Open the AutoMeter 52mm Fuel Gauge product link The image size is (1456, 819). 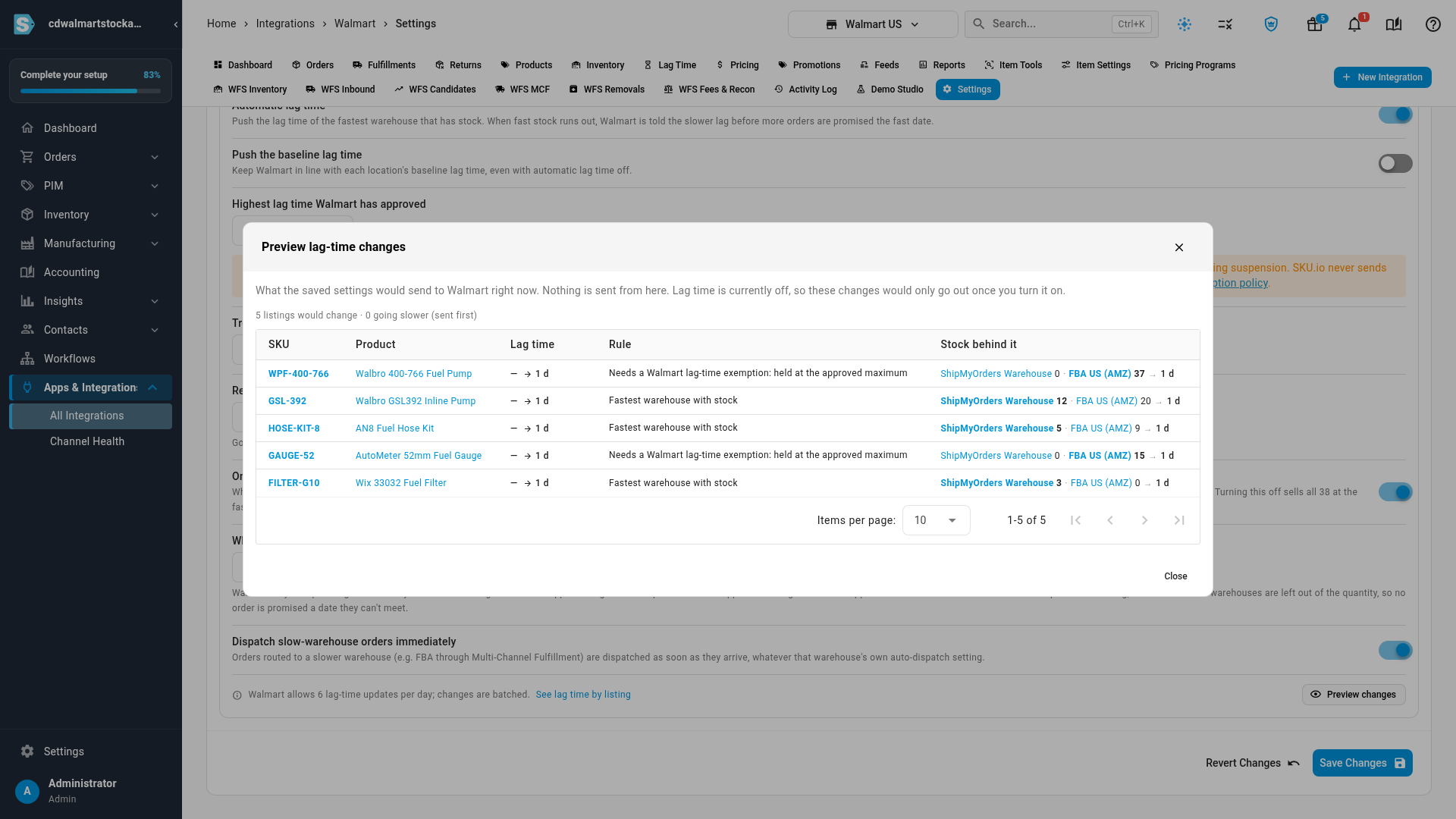[x=419, y=456]
